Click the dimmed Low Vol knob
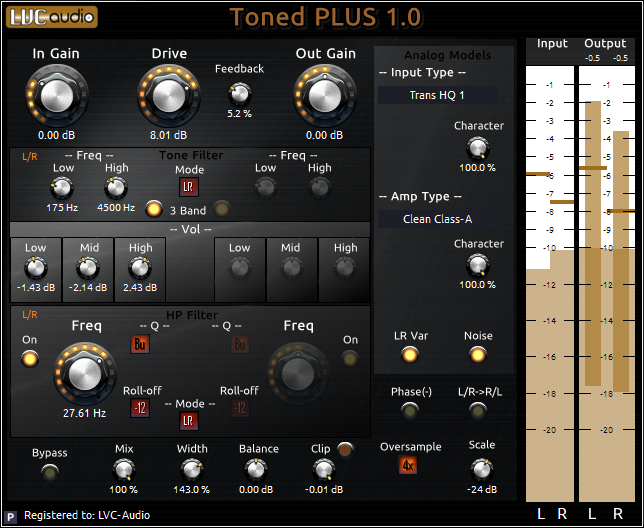Image resolution: width=644 pixels, height=528 pixels. pyautogui.click(x=240, y=269)
